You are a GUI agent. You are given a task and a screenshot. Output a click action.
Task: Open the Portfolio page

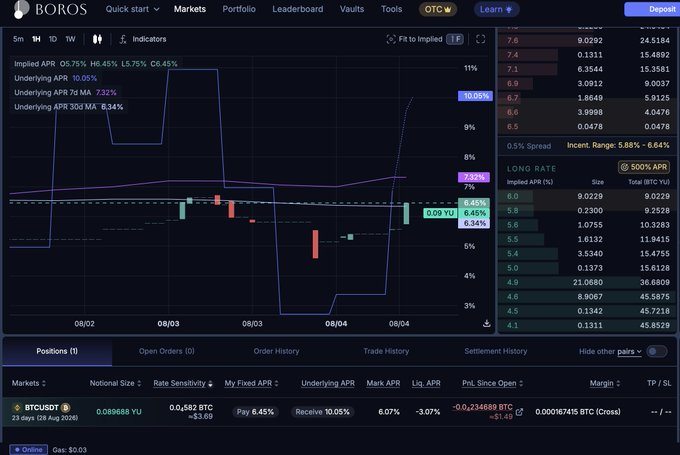pyautogui.click(x=239, y=9)
